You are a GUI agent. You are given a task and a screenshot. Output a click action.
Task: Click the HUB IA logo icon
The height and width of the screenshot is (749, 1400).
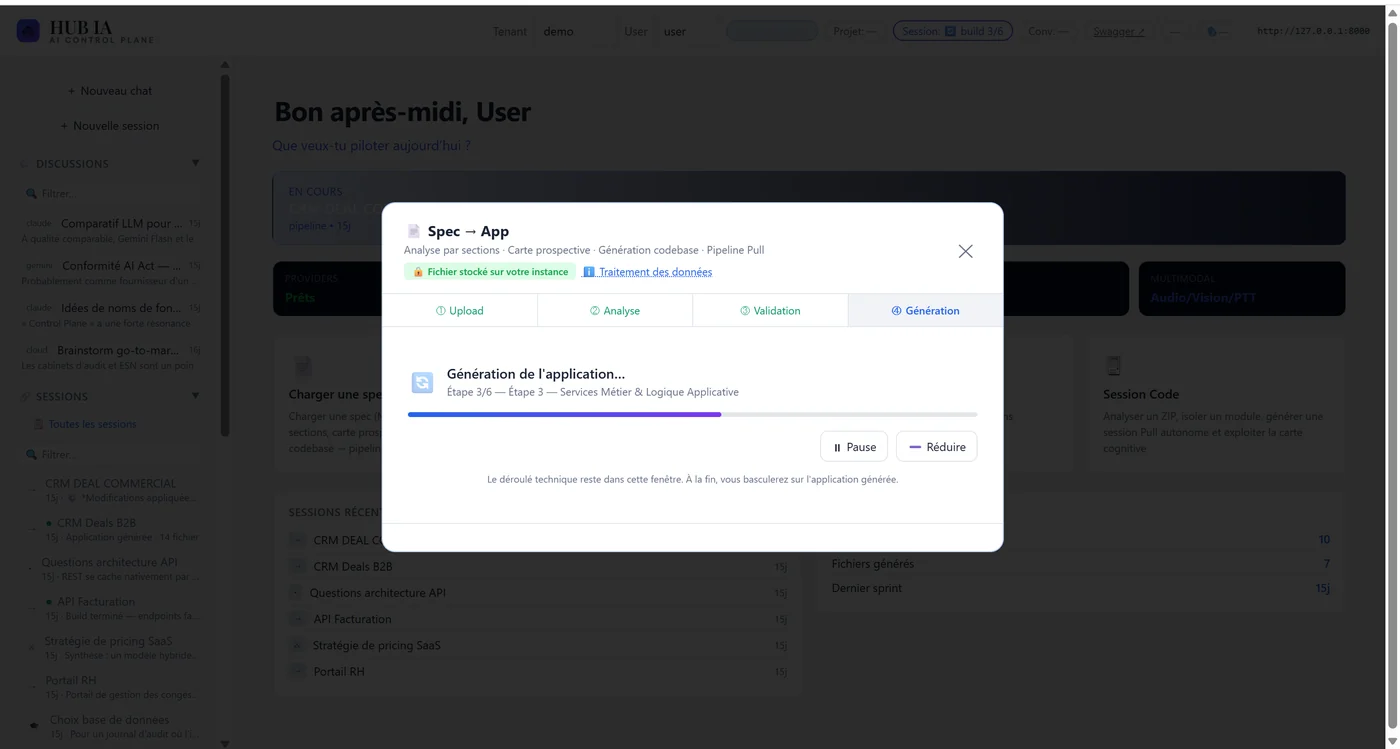point(28,31)
